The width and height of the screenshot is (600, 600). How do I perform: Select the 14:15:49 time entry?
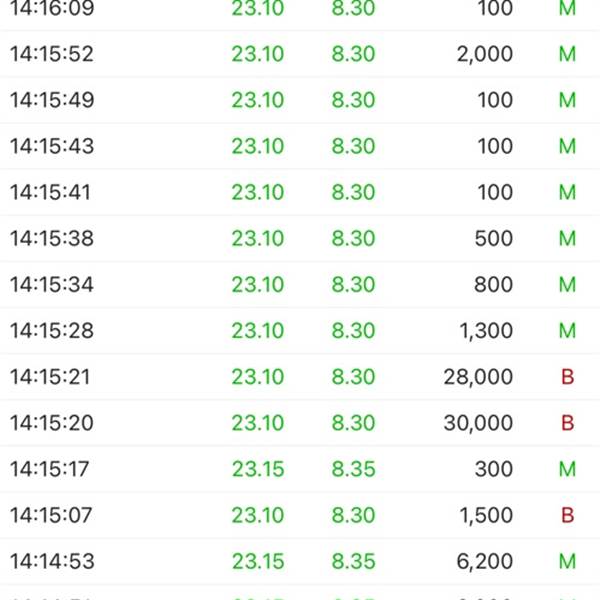[x=52, y=100]
